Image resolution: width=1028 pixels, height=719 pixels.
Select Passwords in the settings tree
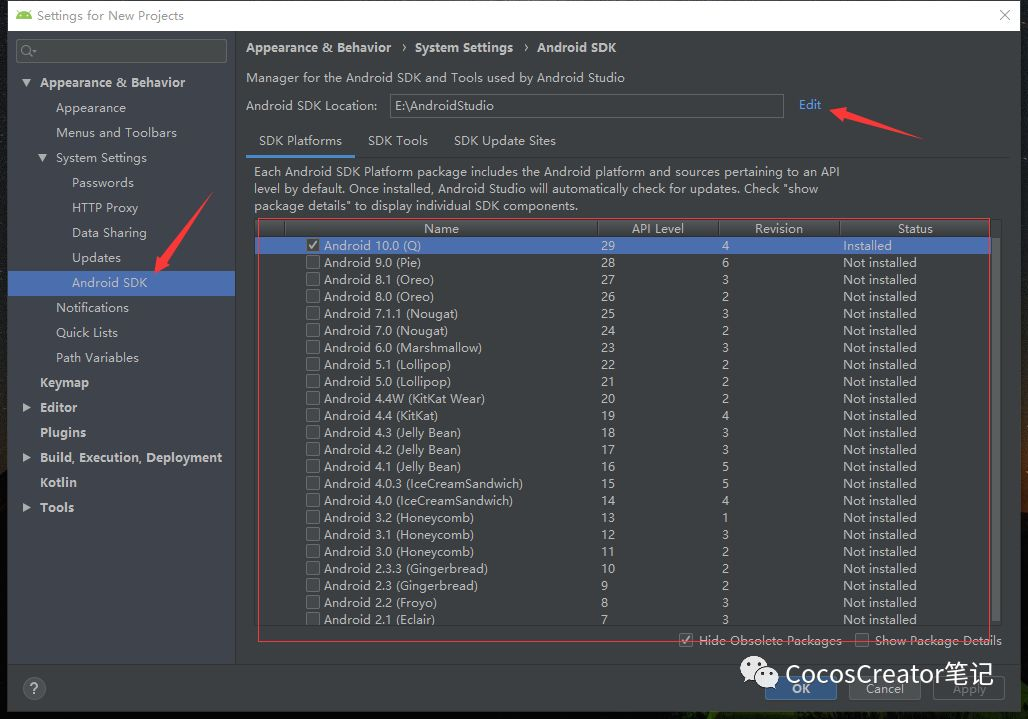click(x=103, y=183)
